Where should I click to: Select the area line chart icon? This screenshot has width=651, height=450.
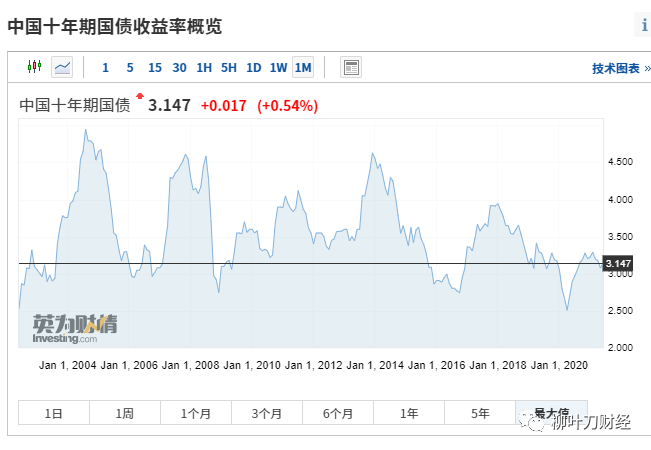point(62,67)
